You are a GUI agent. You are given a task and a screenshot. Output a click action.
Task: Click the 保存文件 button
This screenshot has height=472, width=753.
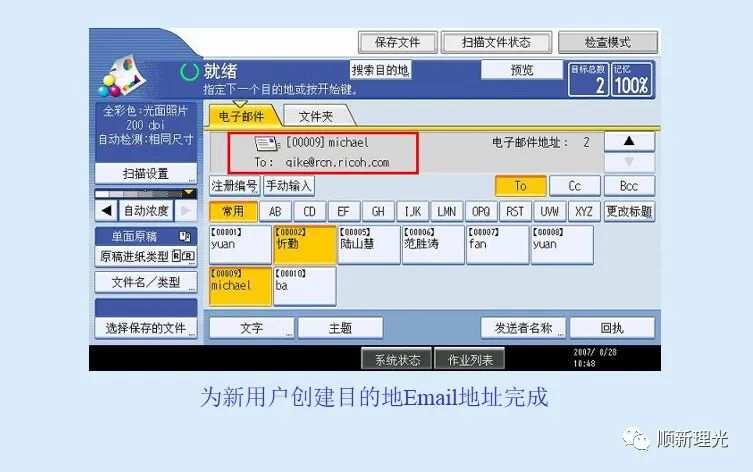398,42
